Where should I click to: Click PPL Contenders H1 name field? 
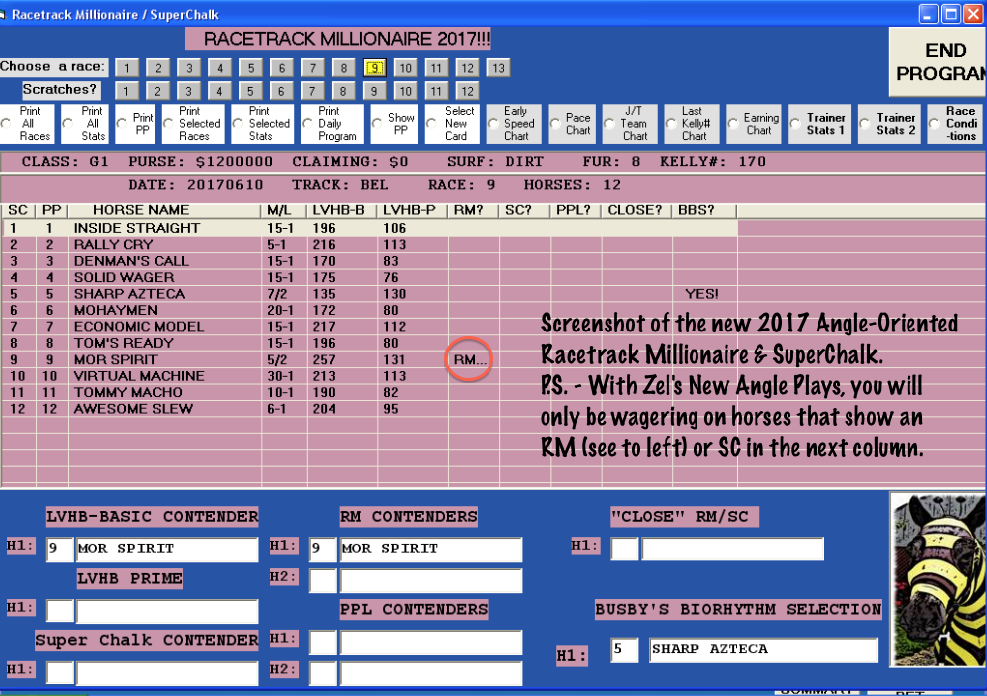coord(431,643)
